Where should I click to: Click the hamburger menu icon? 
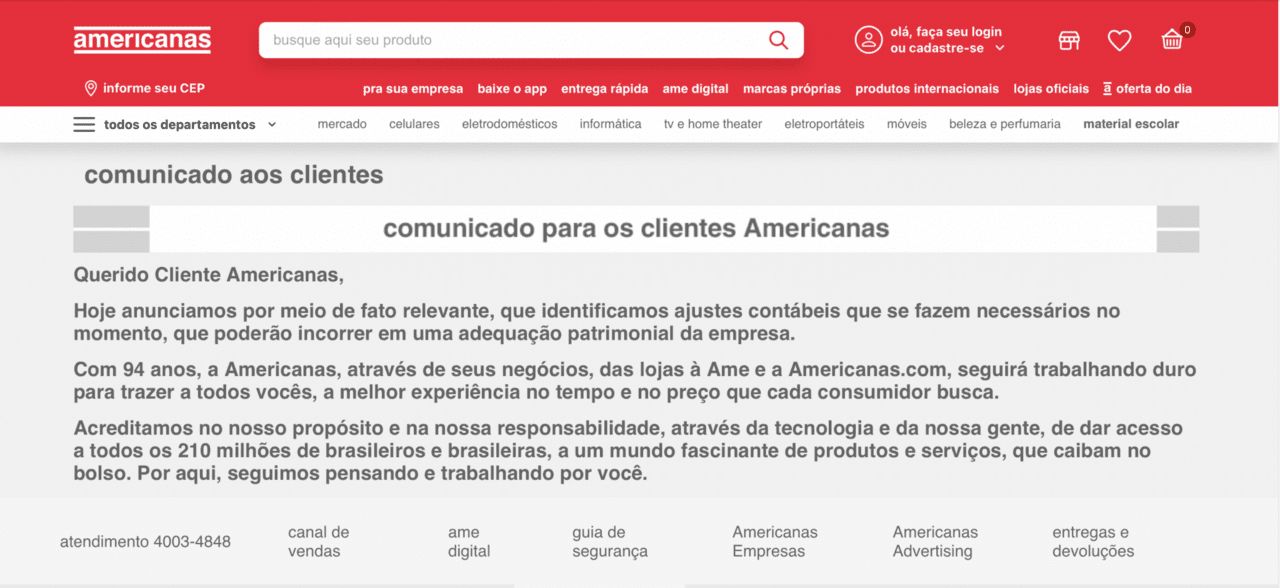click(x=85, y=125)
